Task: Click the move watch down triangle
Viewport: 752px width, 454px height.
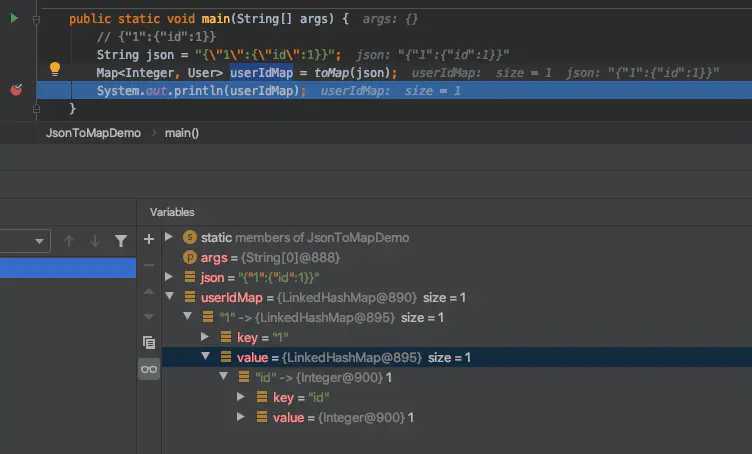Action: click(x=149, y=316)
